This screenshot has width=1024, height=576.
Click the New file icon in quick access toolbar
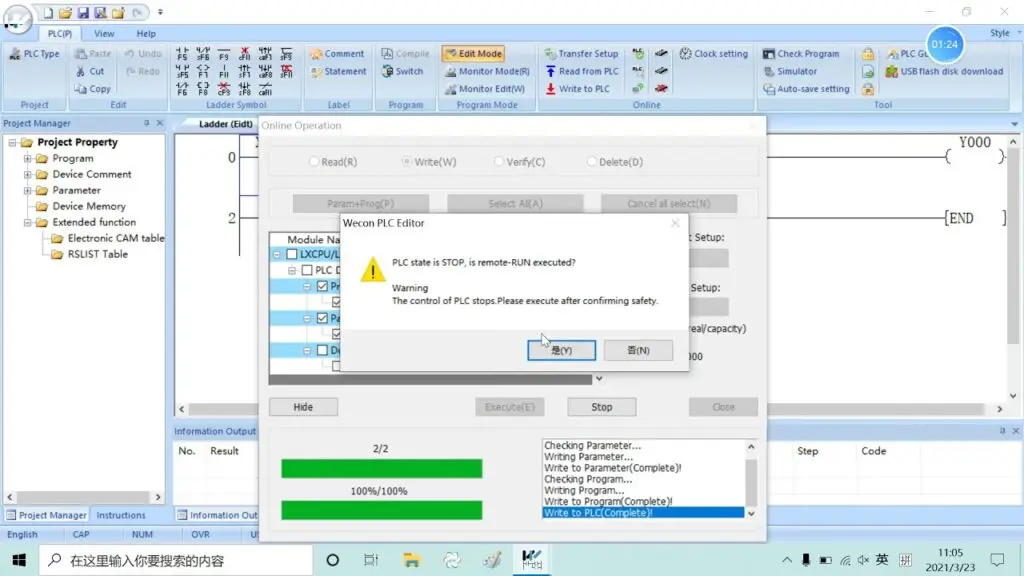[48, 12]
